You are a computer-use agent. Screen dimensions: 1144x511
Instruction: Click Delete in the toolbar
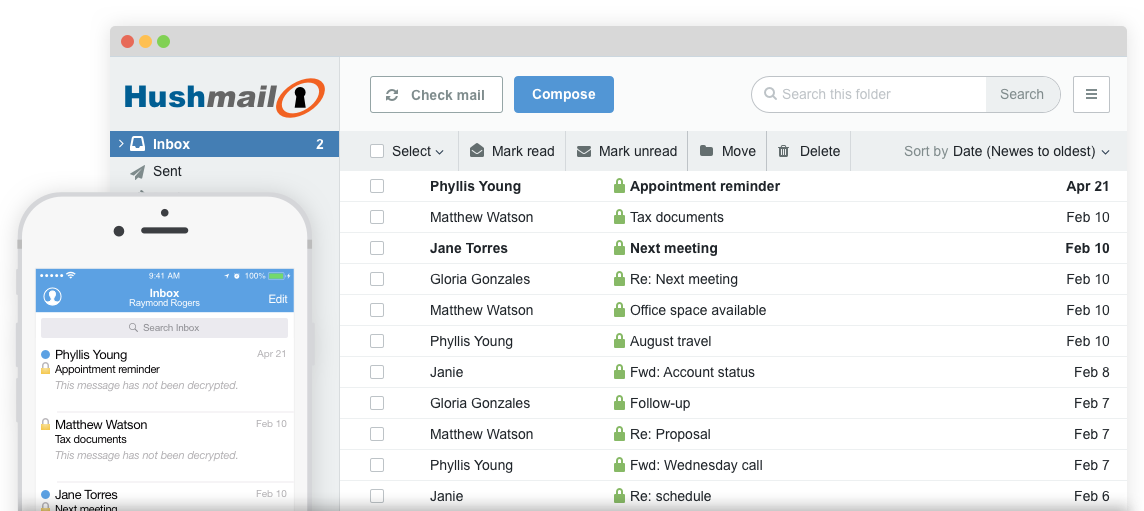click(808, 151)
